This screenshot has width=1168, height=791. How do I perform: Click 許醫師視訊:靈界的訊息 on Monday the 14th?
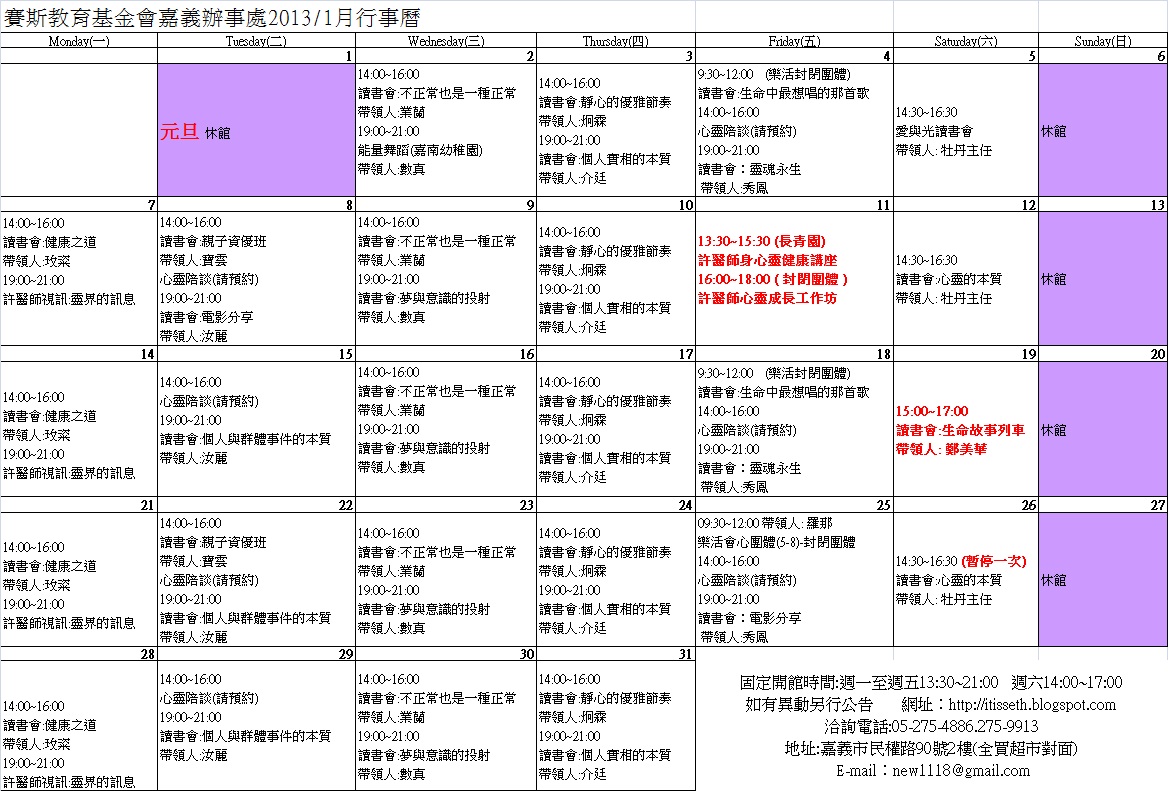coord(69,473)
